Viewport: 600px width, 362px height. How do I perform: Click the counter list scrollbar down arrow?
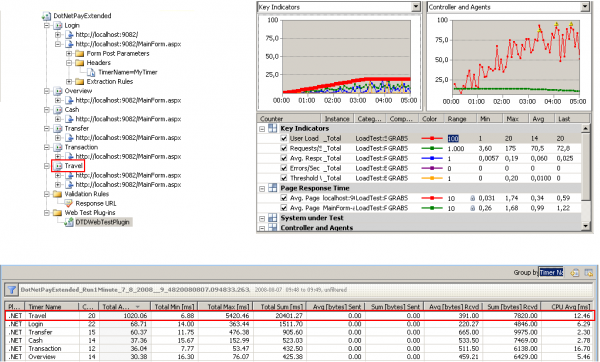point(585,227)
